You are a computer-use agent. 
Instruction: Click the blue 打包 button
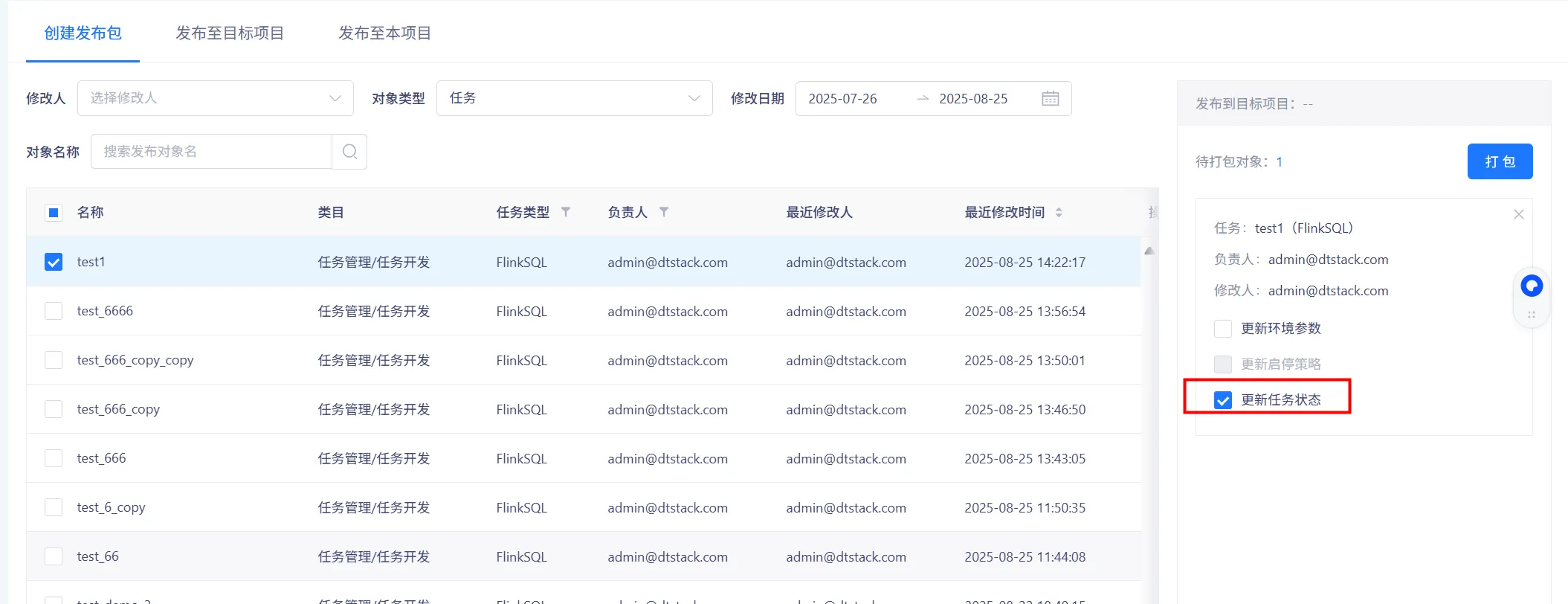tap(1500, 161)
